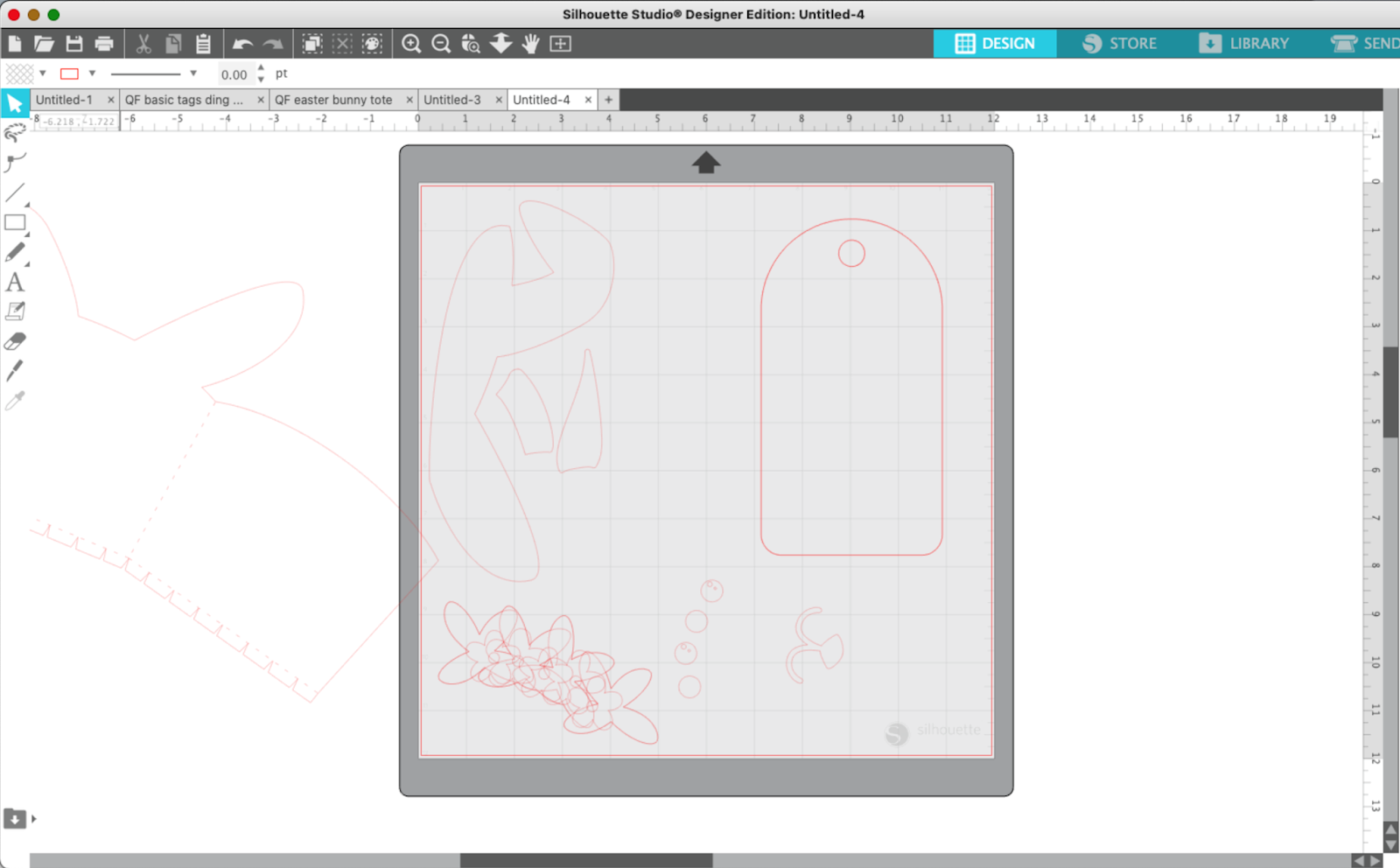The width and height of the screenshot is (1400, 868).
Task: Paste from clipboard with the clipboard icon
Action: (x=203, y=44)
